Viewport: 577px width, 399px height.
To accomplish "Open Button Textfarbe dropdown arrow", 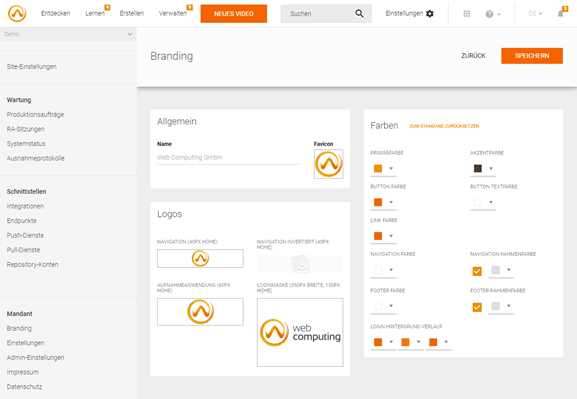I will (x=491, y=202).
